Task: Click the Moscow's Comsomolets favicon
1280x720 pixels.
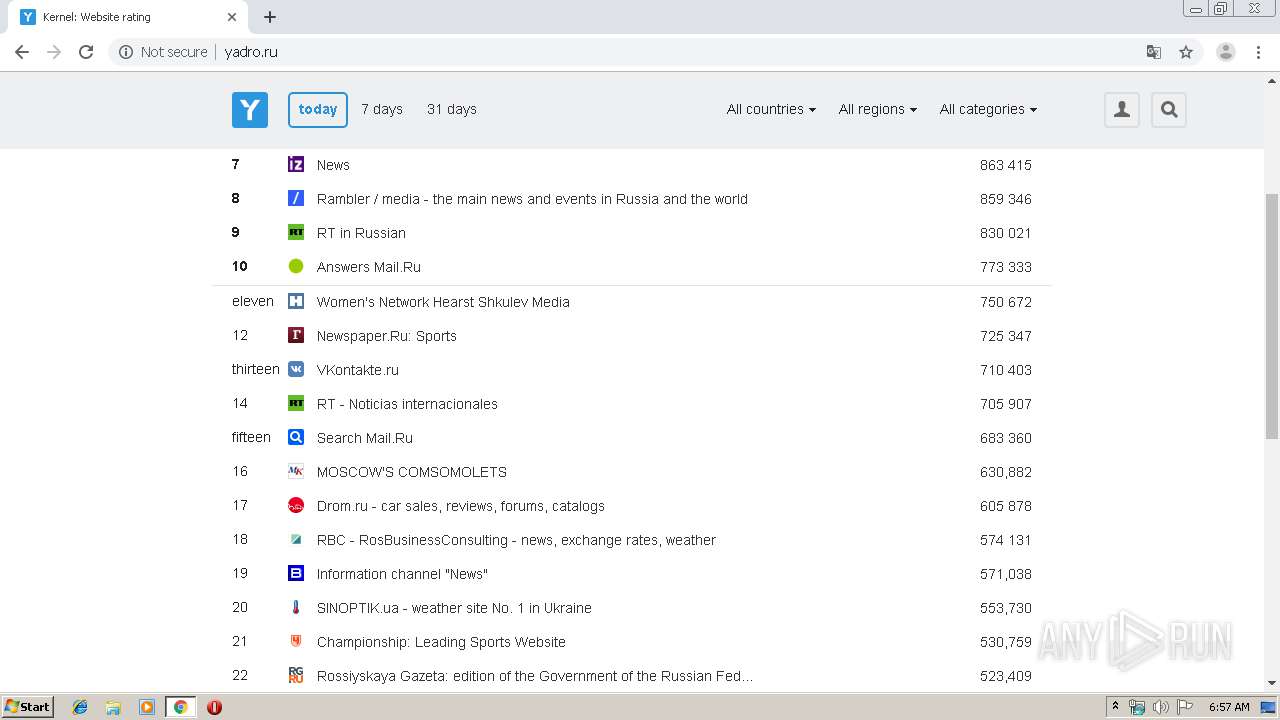Action: click(296, 471)
